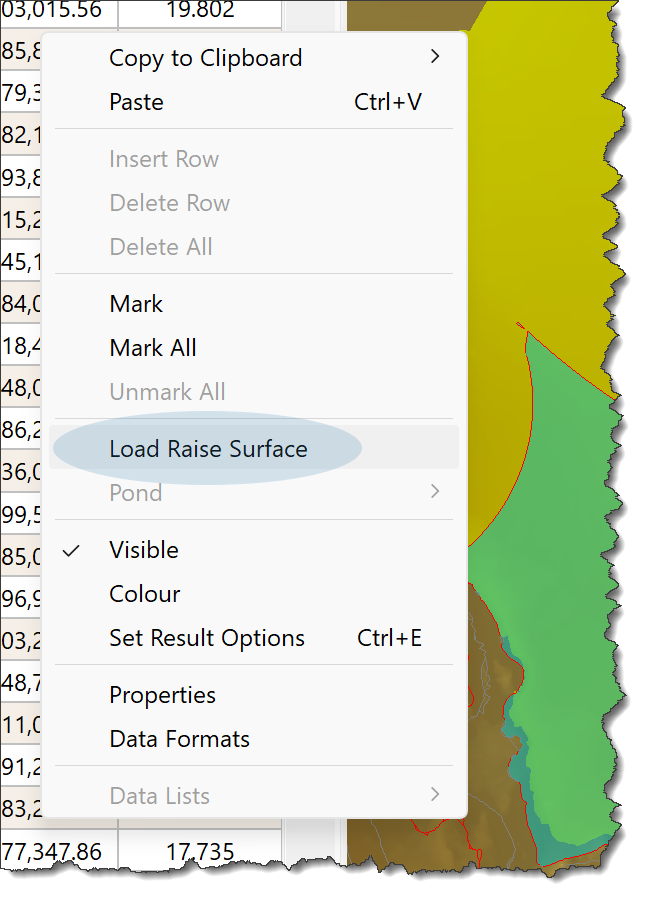Select the table cell showing 19.802
Viewport: 647px width, 901px height.
(x=200, y=10)
